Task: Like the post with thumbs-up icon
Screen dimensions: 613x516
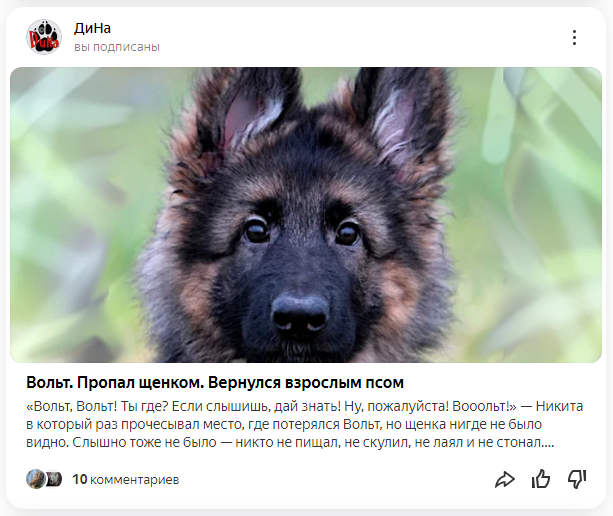Action: (x=541, y=479)
